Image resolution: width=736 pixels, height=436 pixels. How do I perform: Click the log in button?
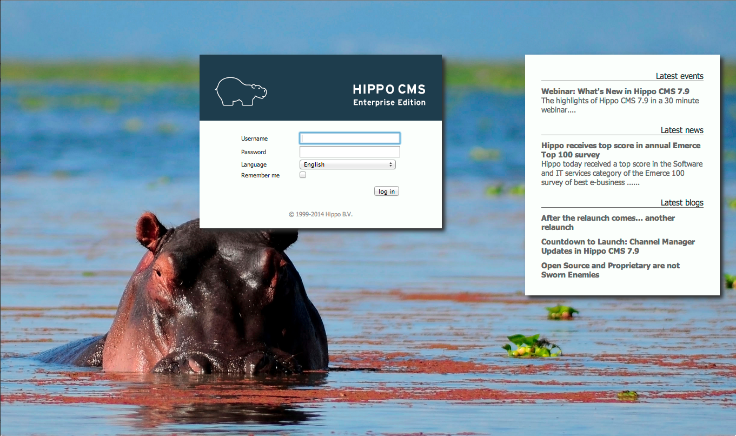(386, 191)
